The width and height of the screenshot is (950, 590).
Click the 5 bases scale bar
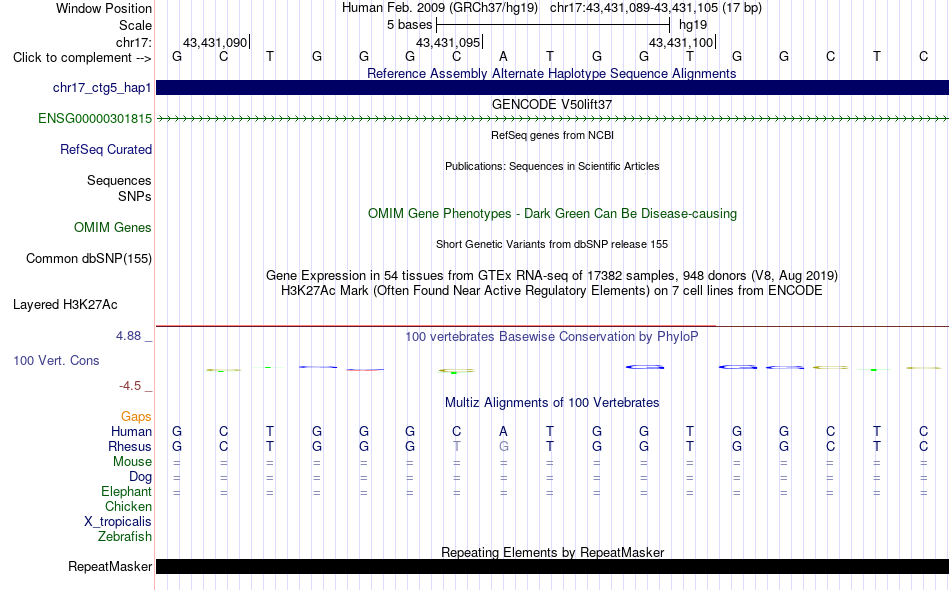pyautogui.click(x=553, y=25)
